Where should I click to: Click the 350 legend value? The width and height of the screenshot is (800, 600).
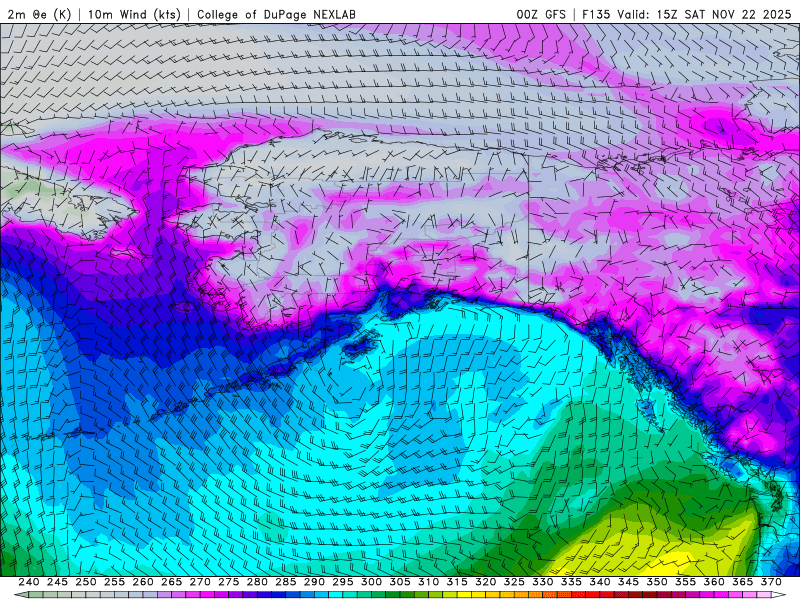[x=657, y=582]
